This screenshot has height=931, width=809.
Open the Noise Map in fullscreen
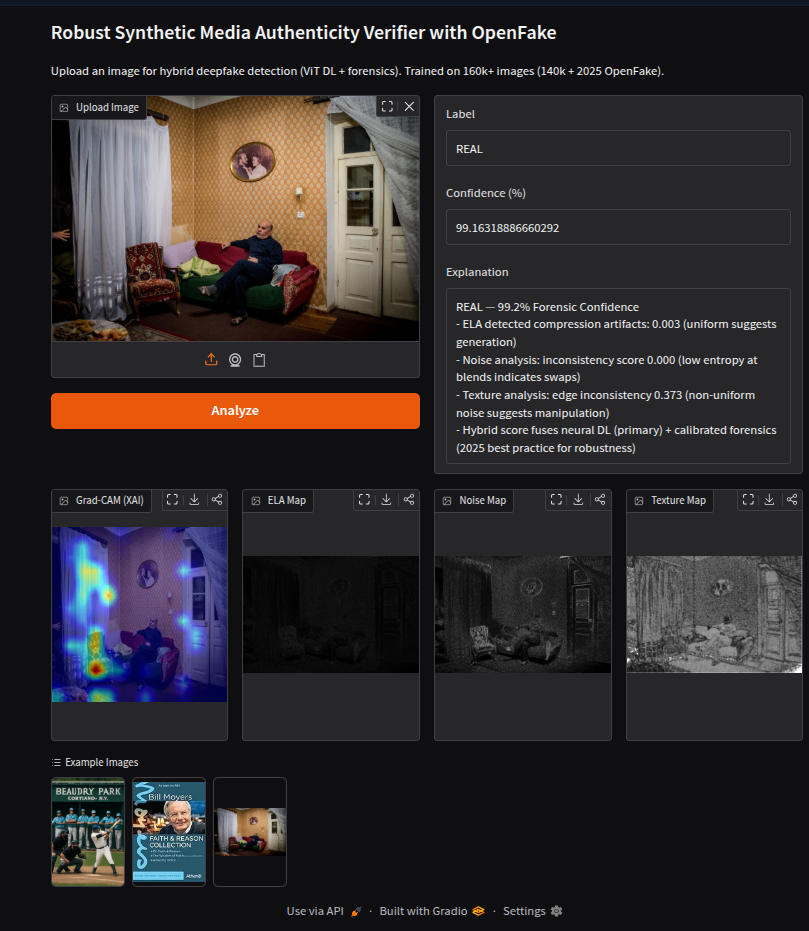coord(555,499)
